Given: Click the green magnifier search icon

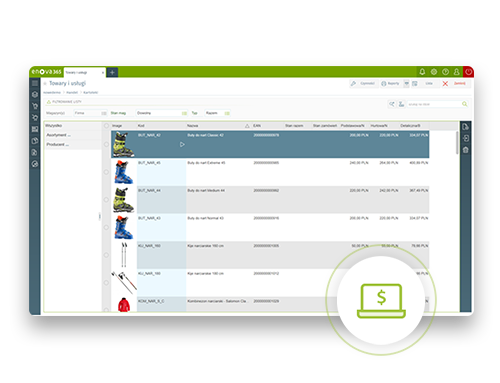Looking at the screenshot, I should [464, 104].
